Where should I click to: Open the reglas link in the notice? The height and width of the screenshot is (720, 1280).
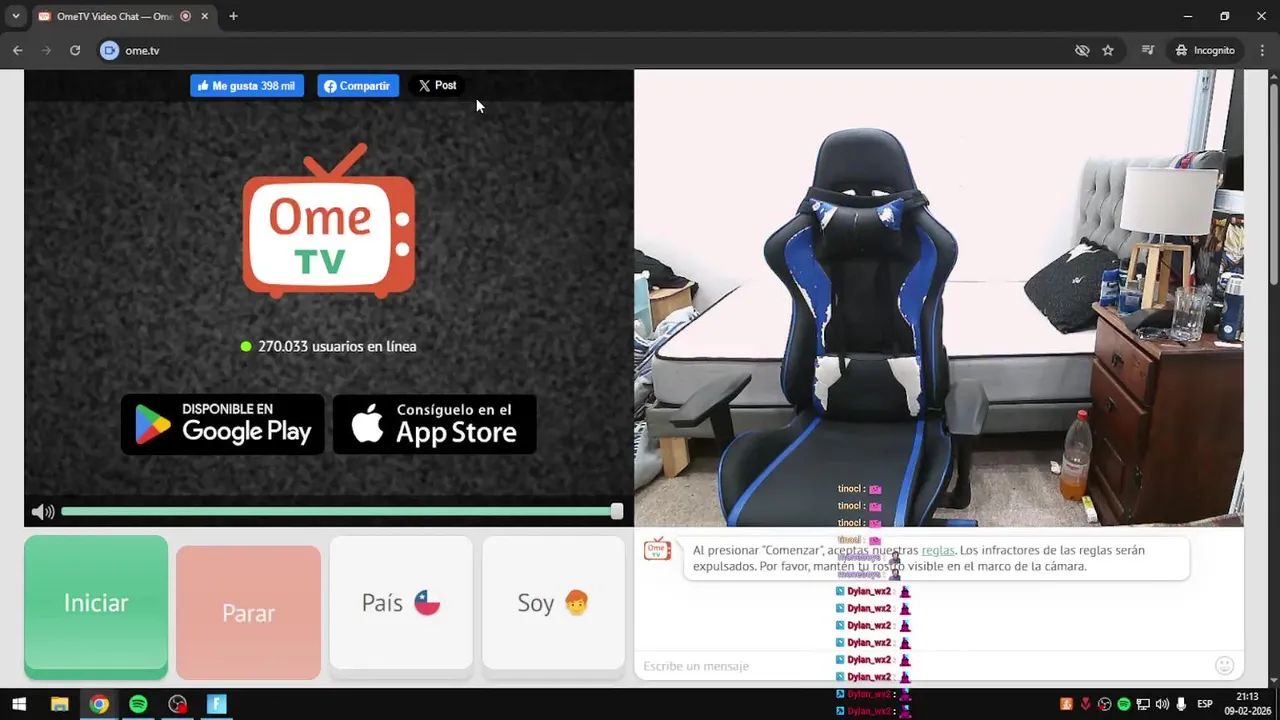coord(938,550)
